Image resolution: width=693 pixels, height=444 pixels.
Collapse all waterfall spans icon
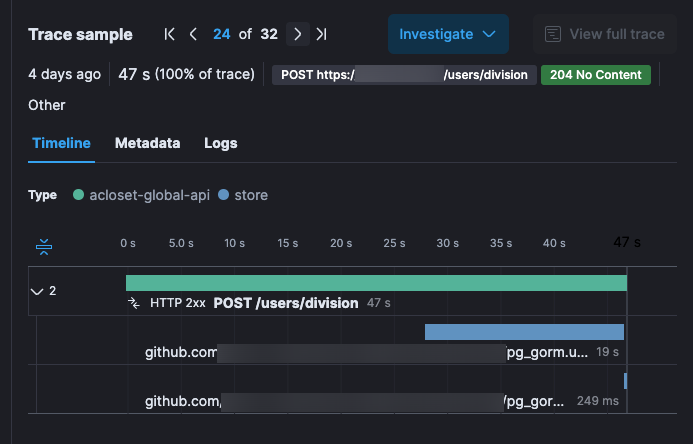point(43,245)
